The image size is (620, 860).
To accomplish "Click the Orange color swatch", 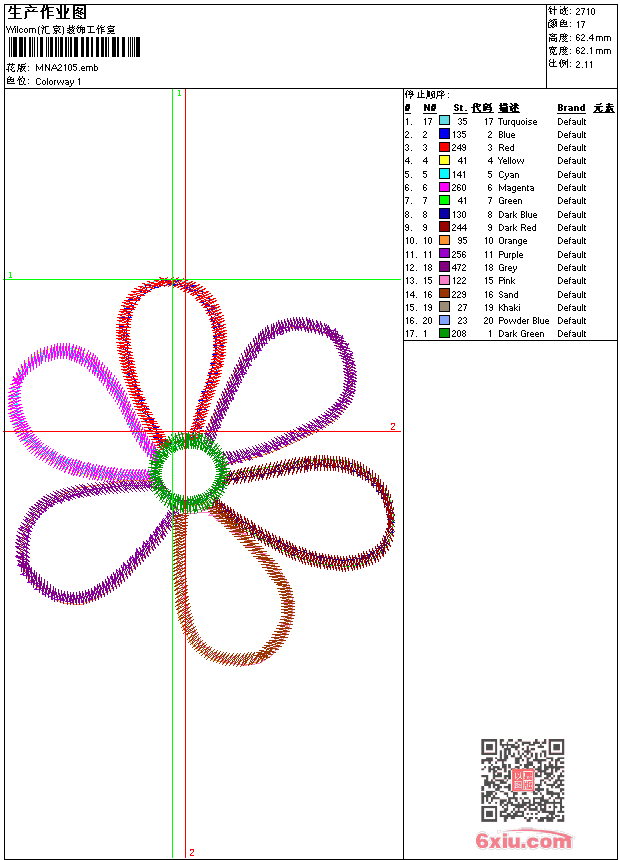I will point(444,241).
